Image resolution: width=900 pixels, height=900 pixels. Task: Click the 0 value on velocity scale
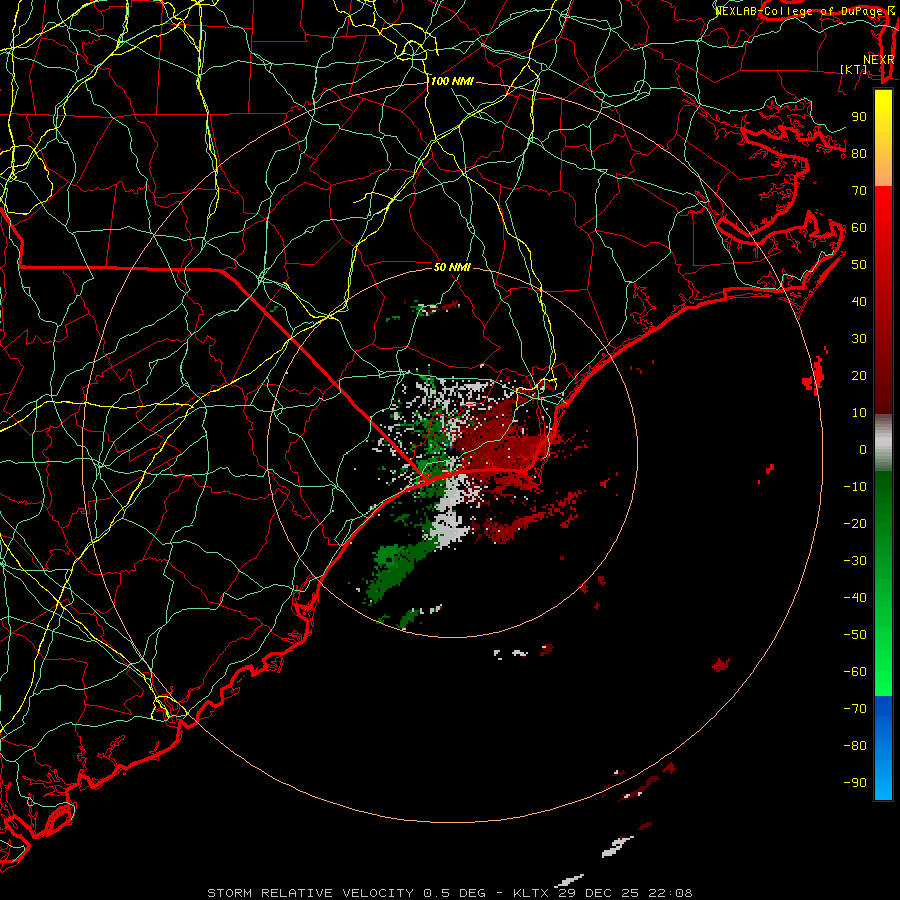(x=863, y=450)
